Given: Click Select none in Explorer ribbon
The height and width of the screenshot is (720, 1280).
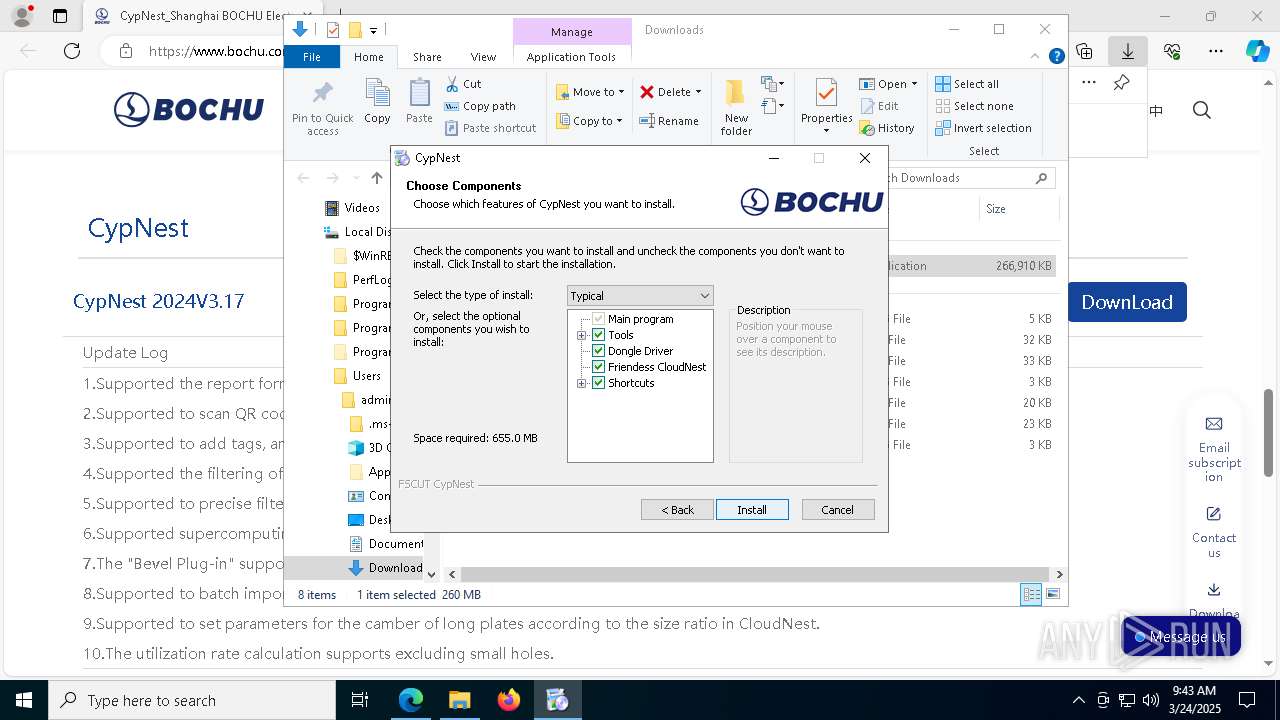Looking at the screenshot, I should pyautogui.click(x=974, y=106).
